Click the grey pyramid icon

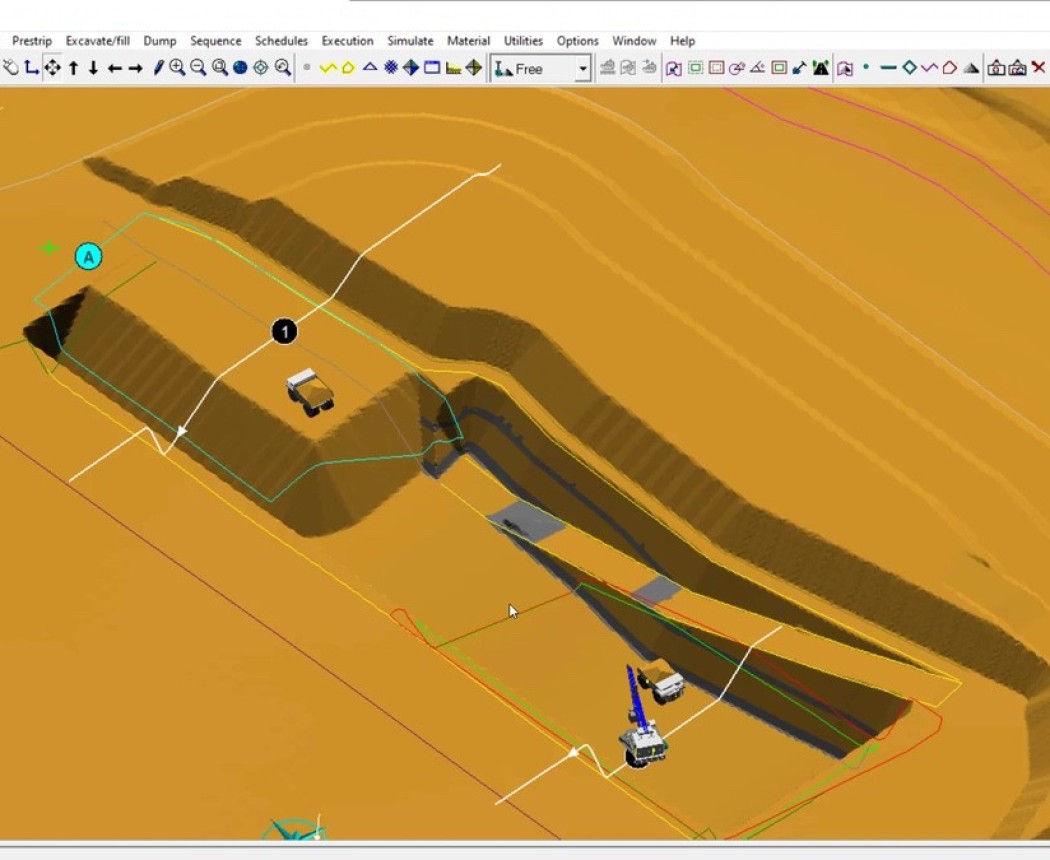coord(971,68)
